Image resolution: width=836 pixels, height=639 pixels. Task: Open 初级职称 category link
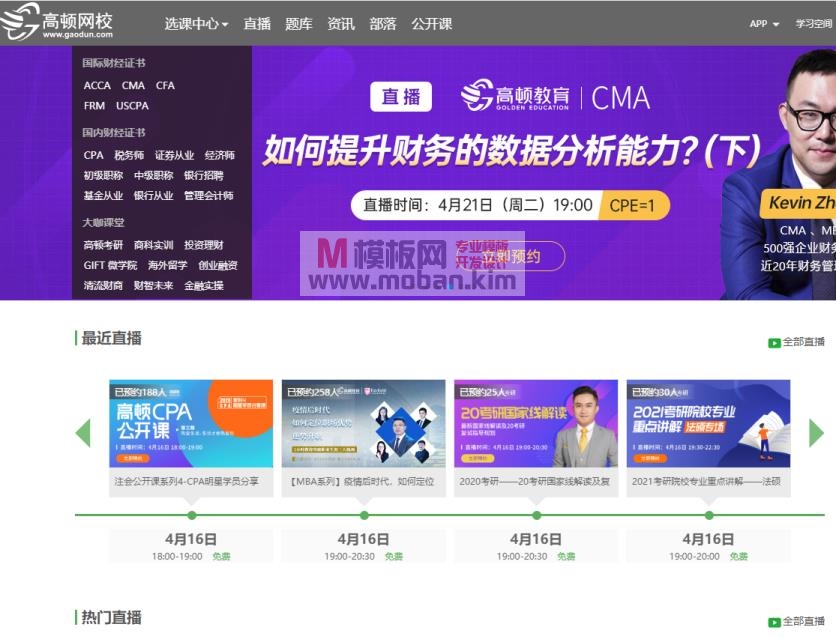click(103, 175)
